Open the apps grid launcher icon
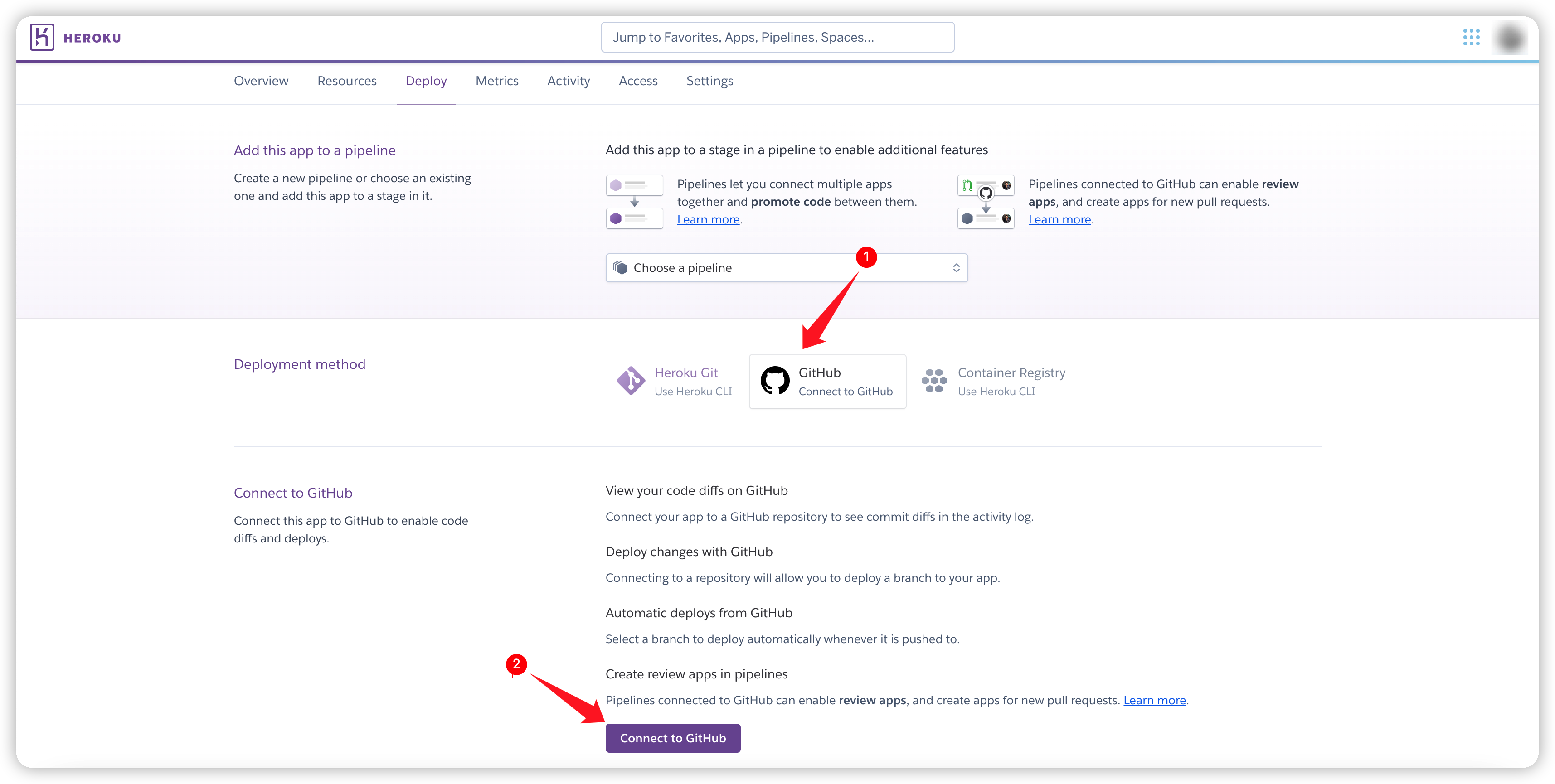1555x784 pixels. pyautogui.click(x=1471, y=38)
